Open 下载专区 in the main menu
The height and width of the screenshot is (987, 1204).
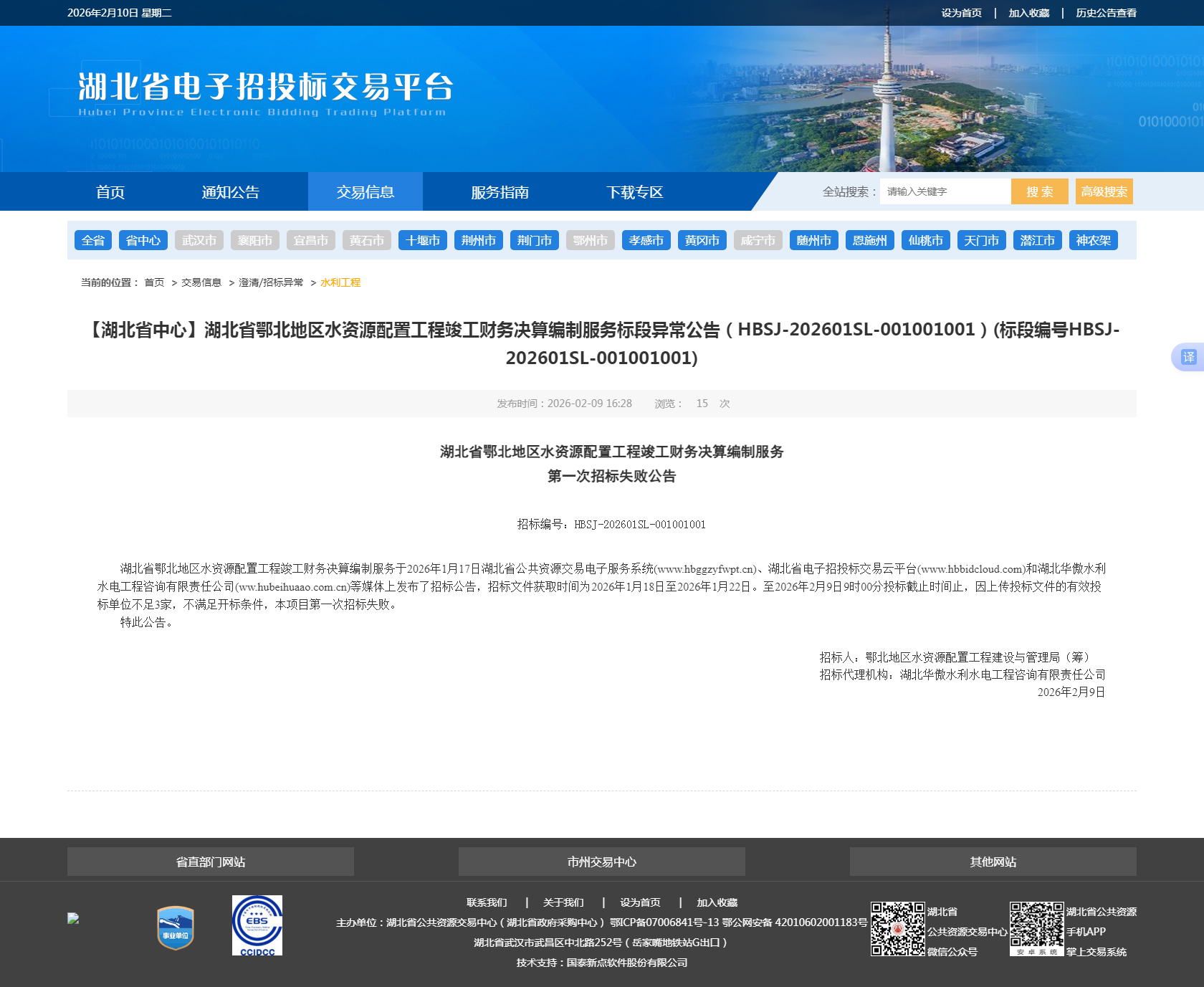[x=634, y=192]
